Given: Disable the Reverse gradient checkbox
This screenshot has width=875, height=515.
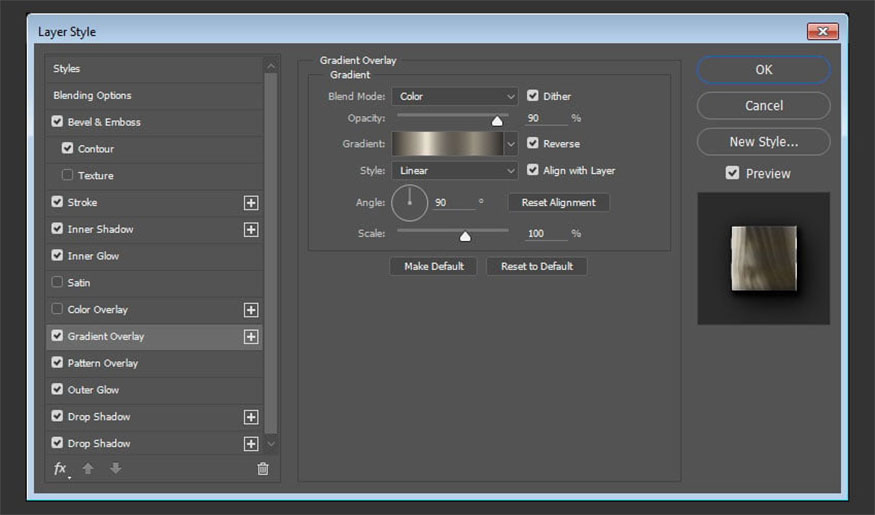Looking at the screenshot, I should (533, 143).
